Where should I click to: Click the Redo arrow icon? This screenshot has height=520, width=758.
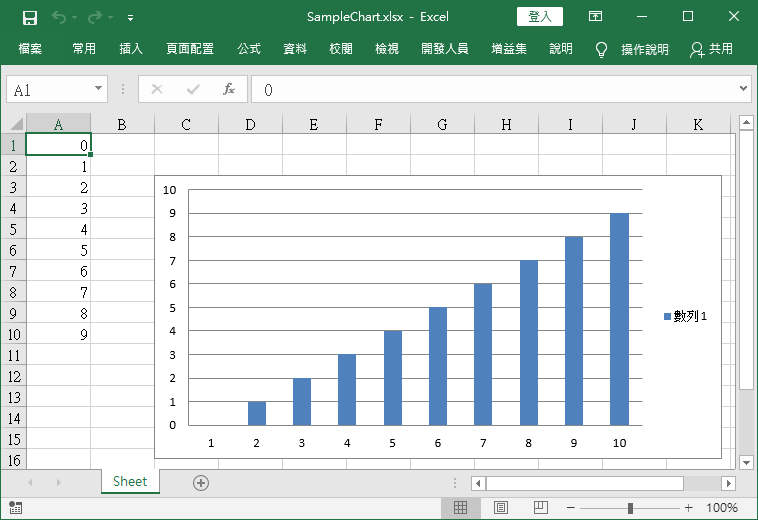[x=95, y=17]
